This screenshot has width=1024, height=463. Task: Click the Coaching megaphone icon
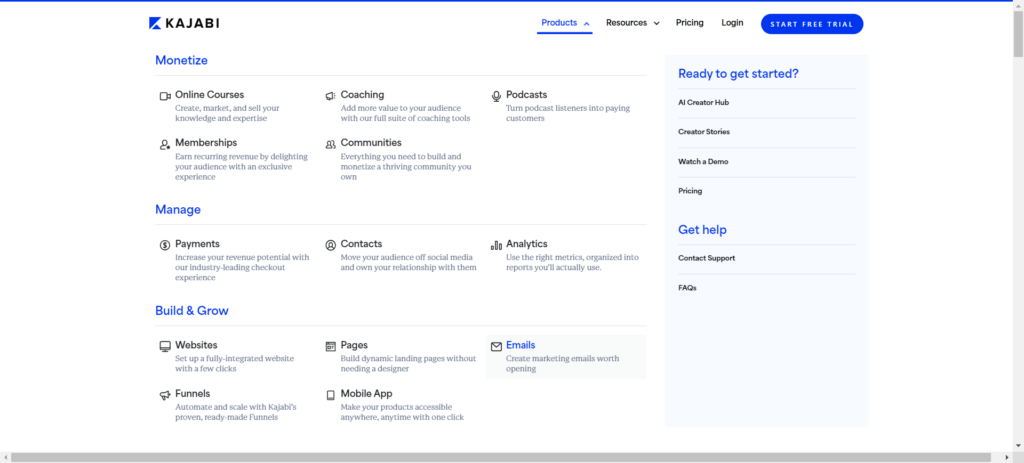pyautogui.click(x=330, y=96)
